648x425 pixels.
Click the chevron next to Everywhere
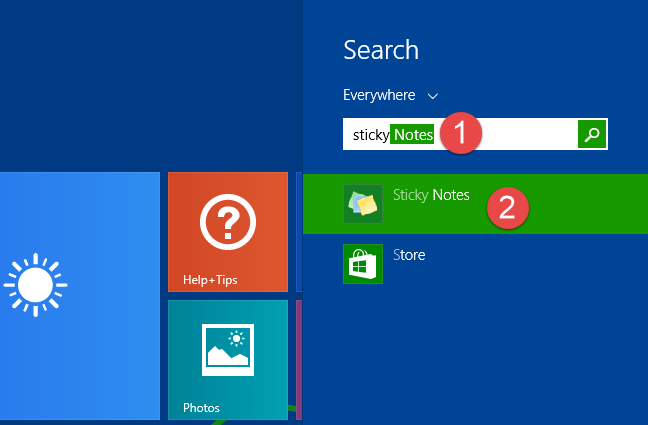[433, 96]
